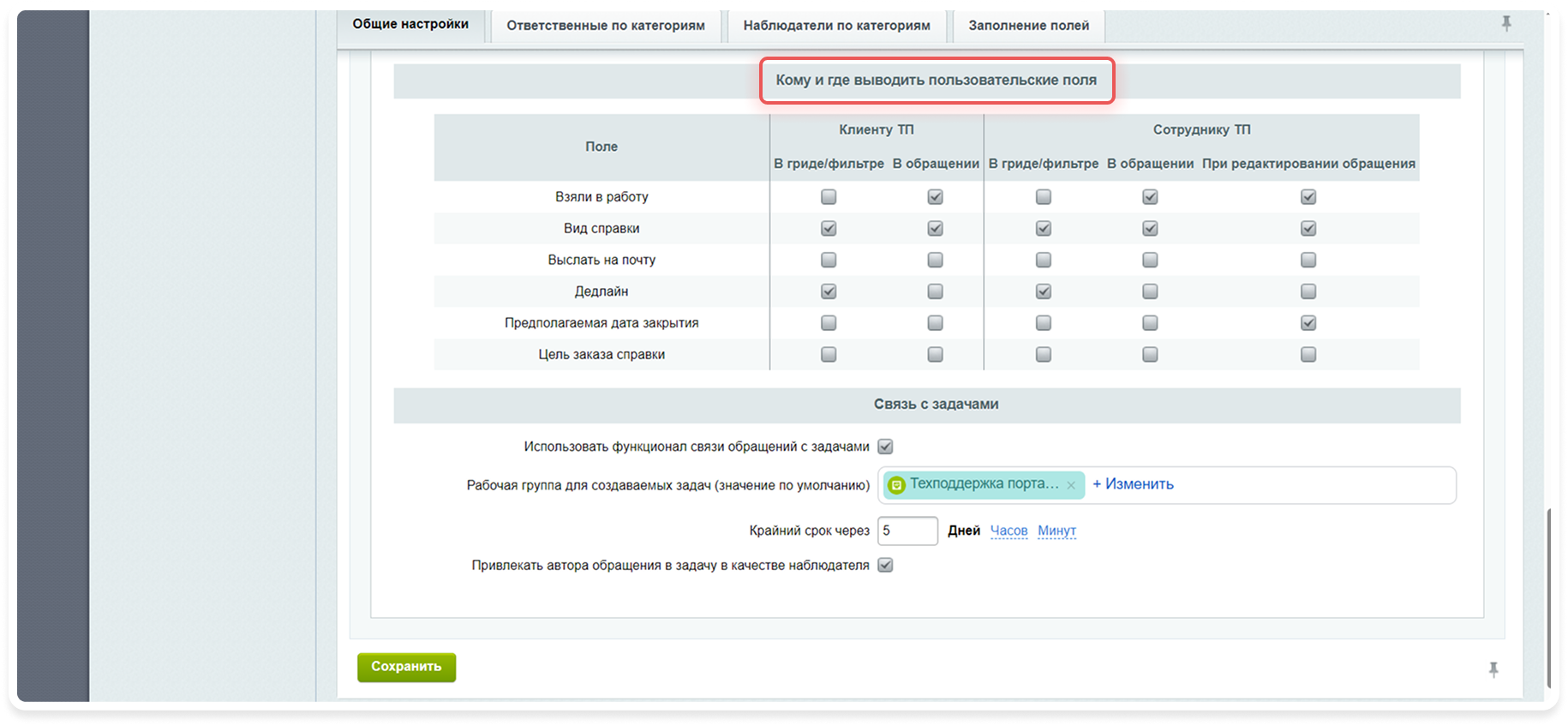This screenshot has width=1568, height=726.
Task: Check Взяли в работу staff В гриде/фильтре
Action: (x=1043, y=197)
